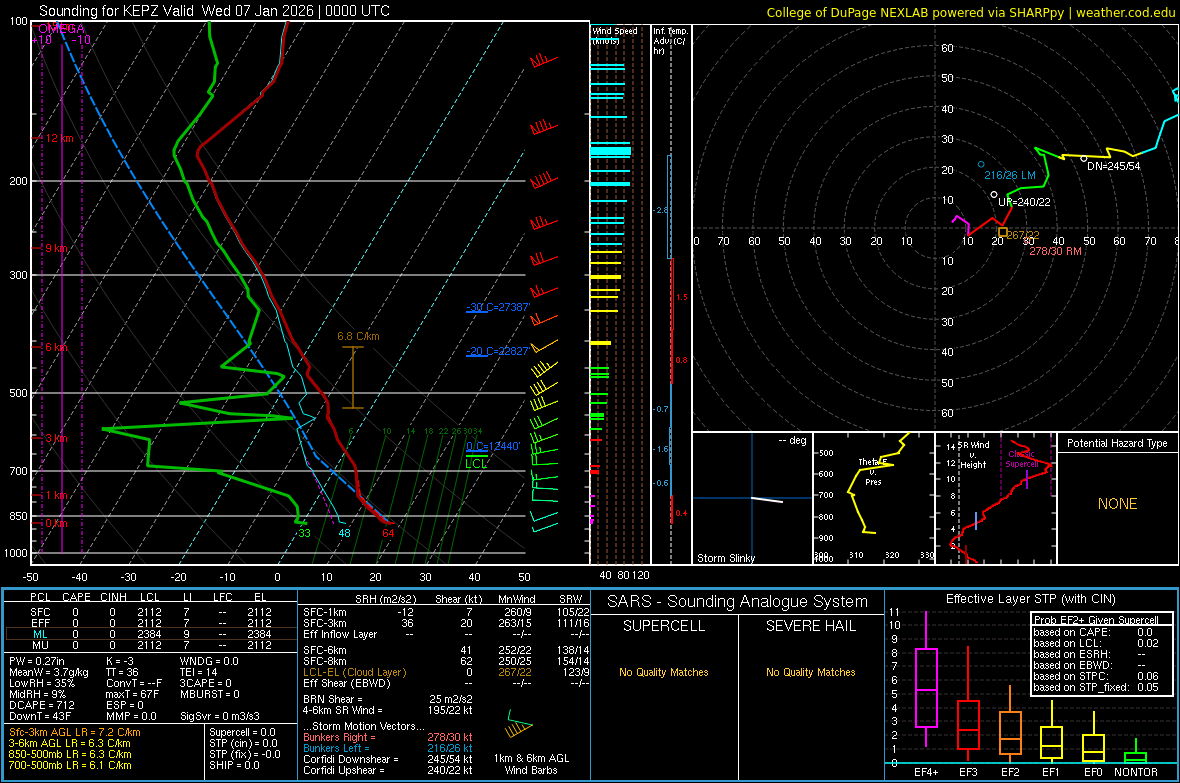Click "SARS - Sounding Analogue System" heading
The width and height of the screenshot is (1180, 783).
[737, 602]
